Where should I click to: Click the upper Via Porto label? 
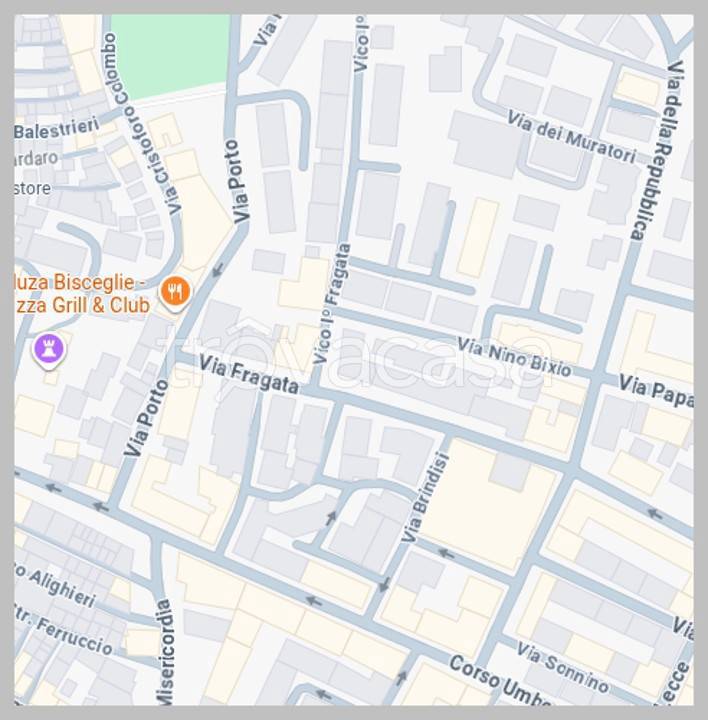click(x=237, y=181)
